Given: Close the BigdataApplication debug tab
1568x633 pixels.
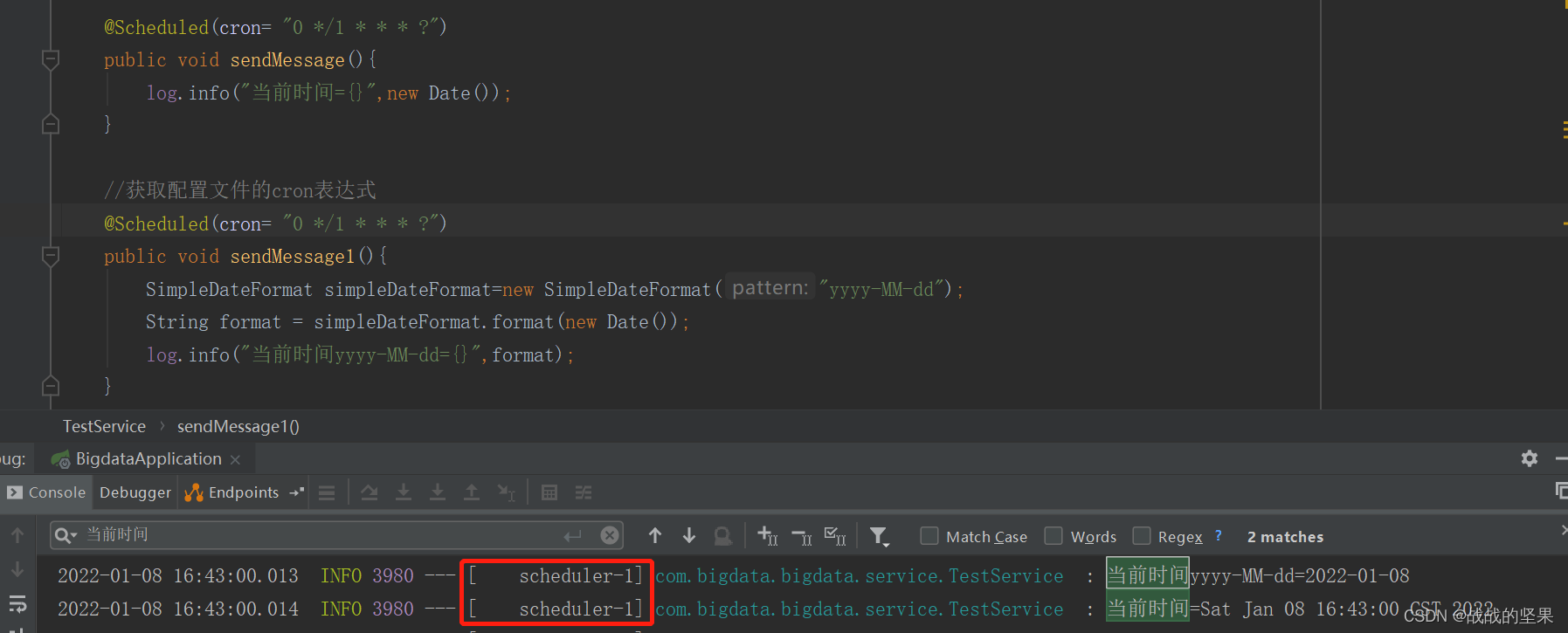Looking at the screenshot, I should pos(235,459).
